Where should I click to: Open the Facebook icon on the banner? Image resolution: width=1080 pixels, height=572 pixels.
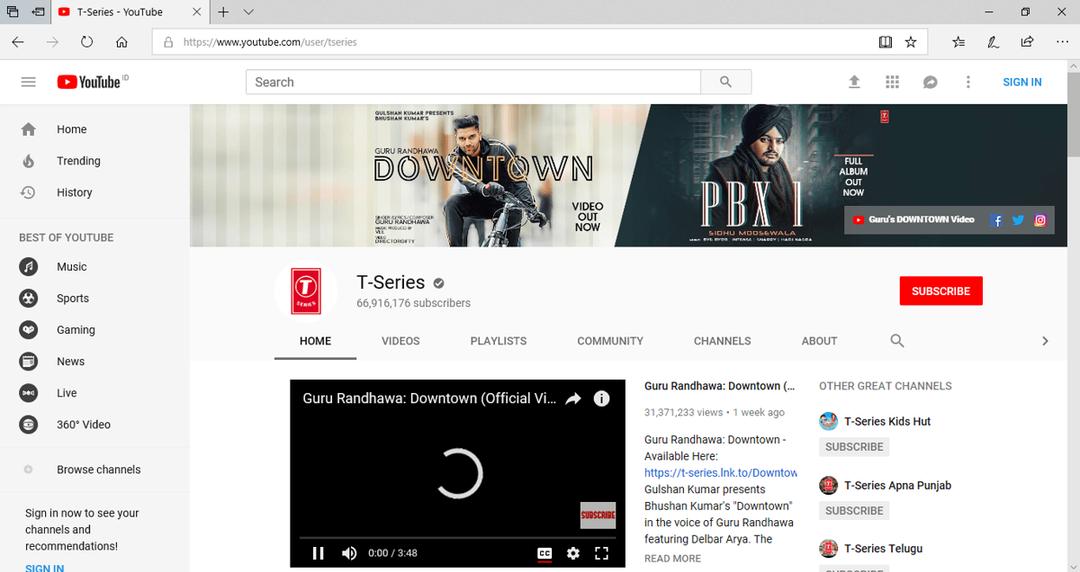[x=996, y=221]
